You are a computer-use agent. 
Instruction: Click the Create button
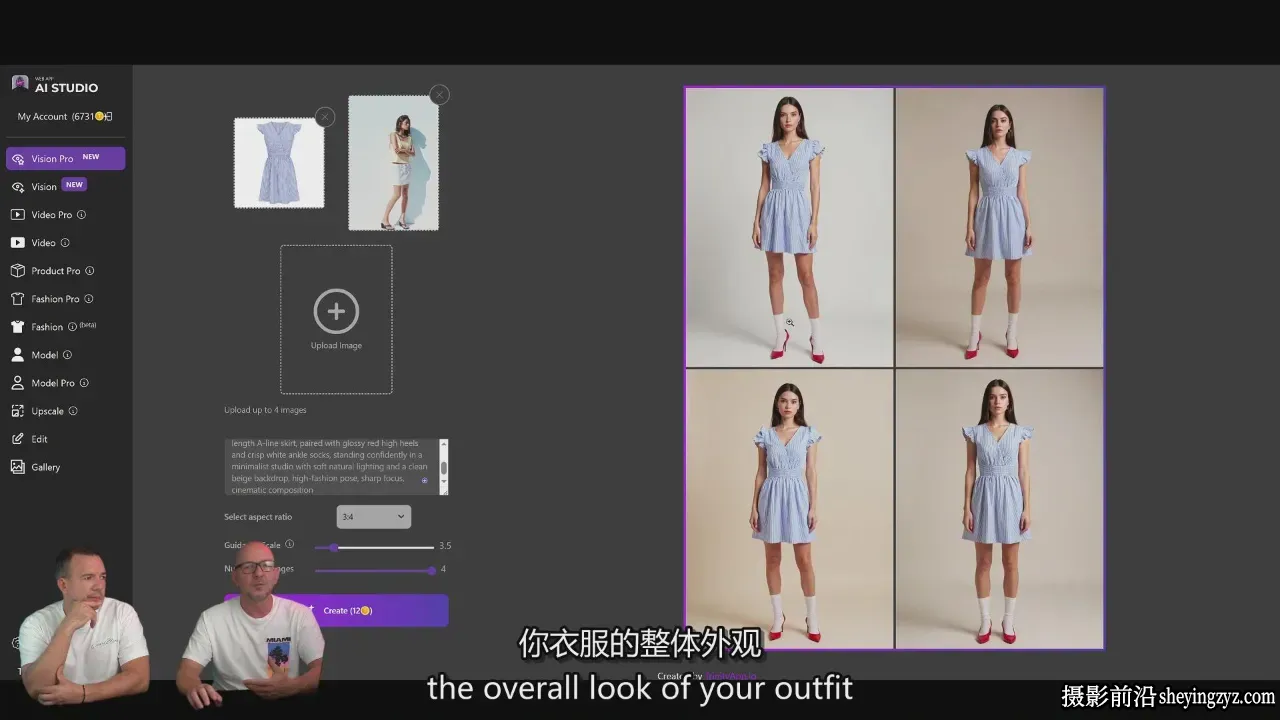336,610
